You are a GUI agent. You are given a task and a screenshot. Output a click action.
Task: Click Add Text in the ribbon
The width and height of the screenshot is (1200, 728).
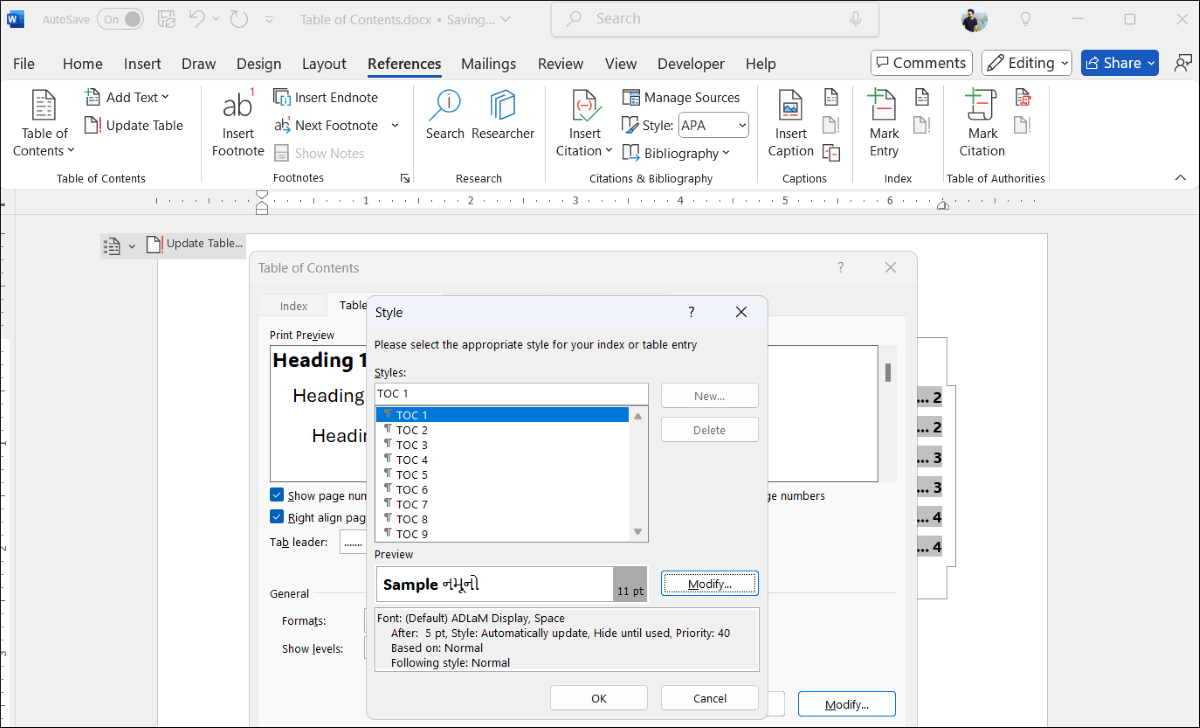[x=127, y=97]
